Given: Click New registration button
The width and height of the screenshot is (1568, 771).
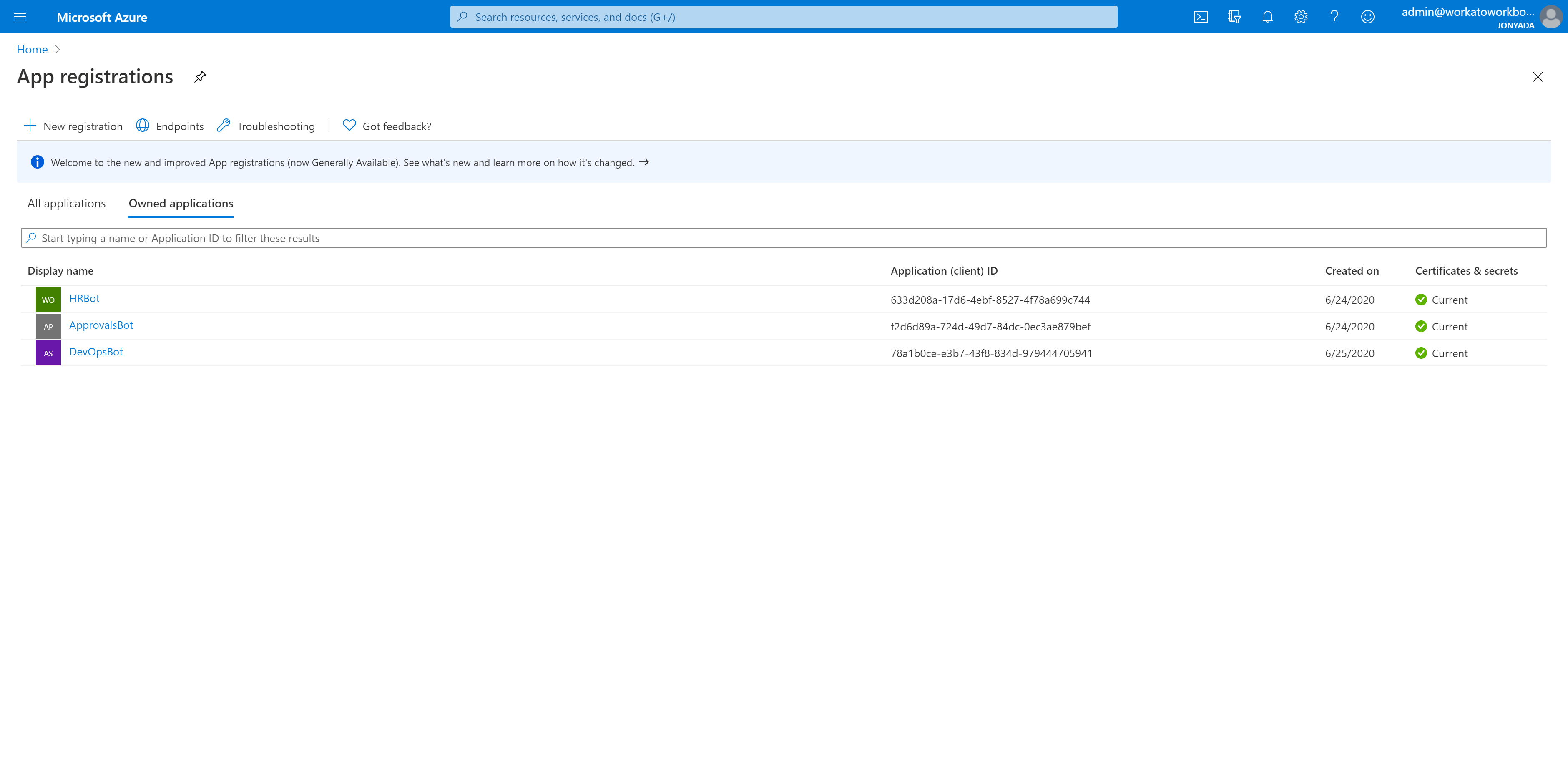Looking at the screenshot, I should tap(73, 126).
